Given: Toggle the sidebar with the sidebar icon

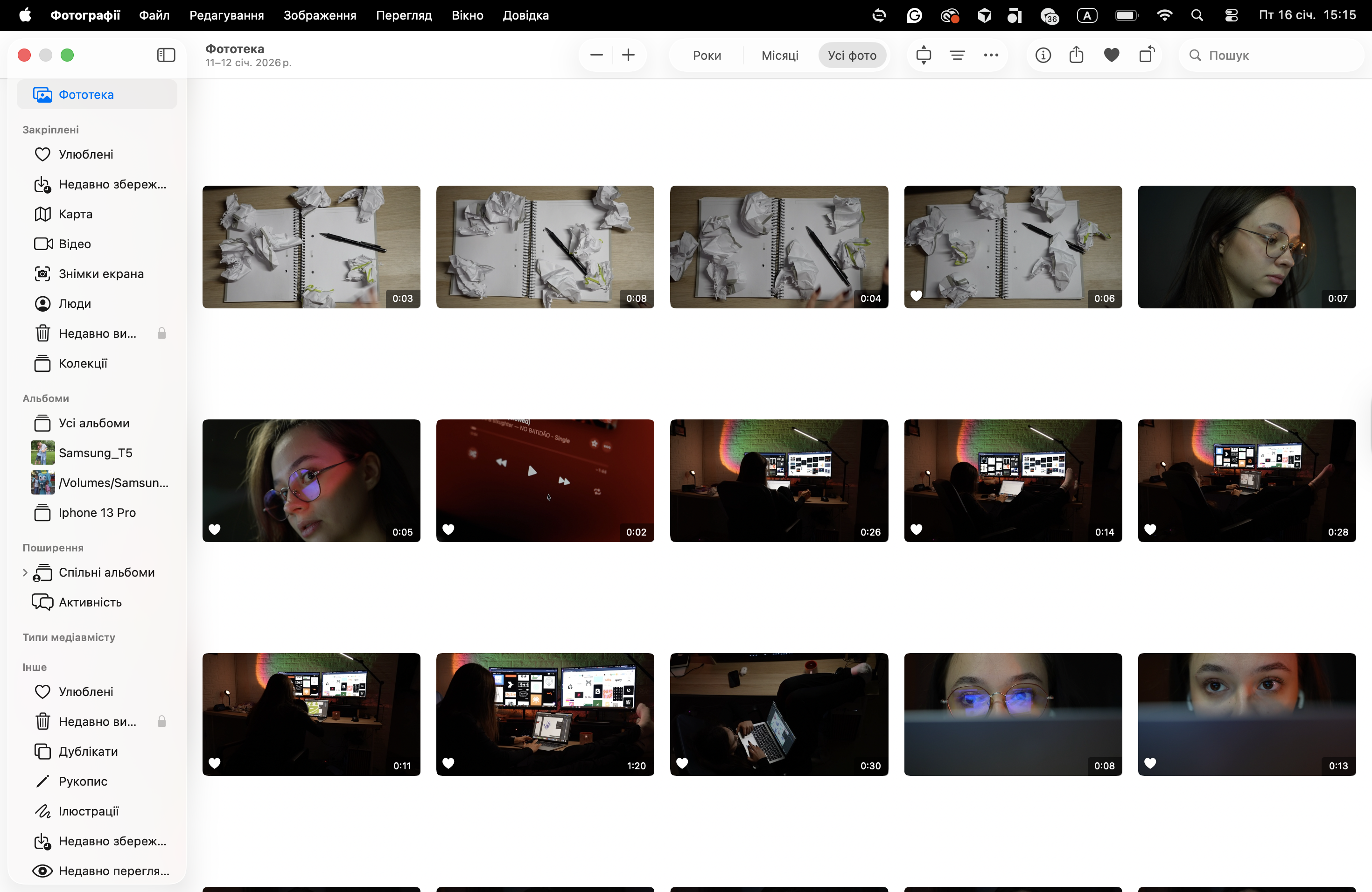Looking at the screenshot, I should 166,55.
